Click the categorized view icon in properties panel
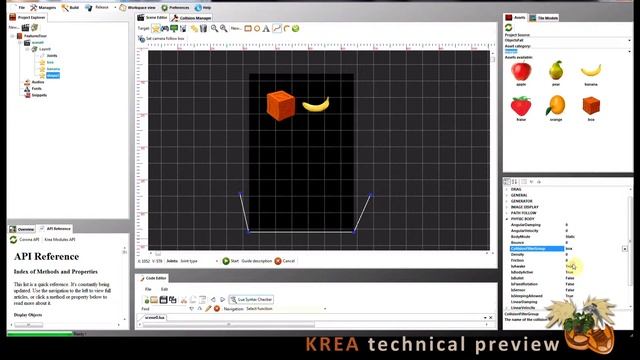 pyautogui.click(x=507, y=182)
